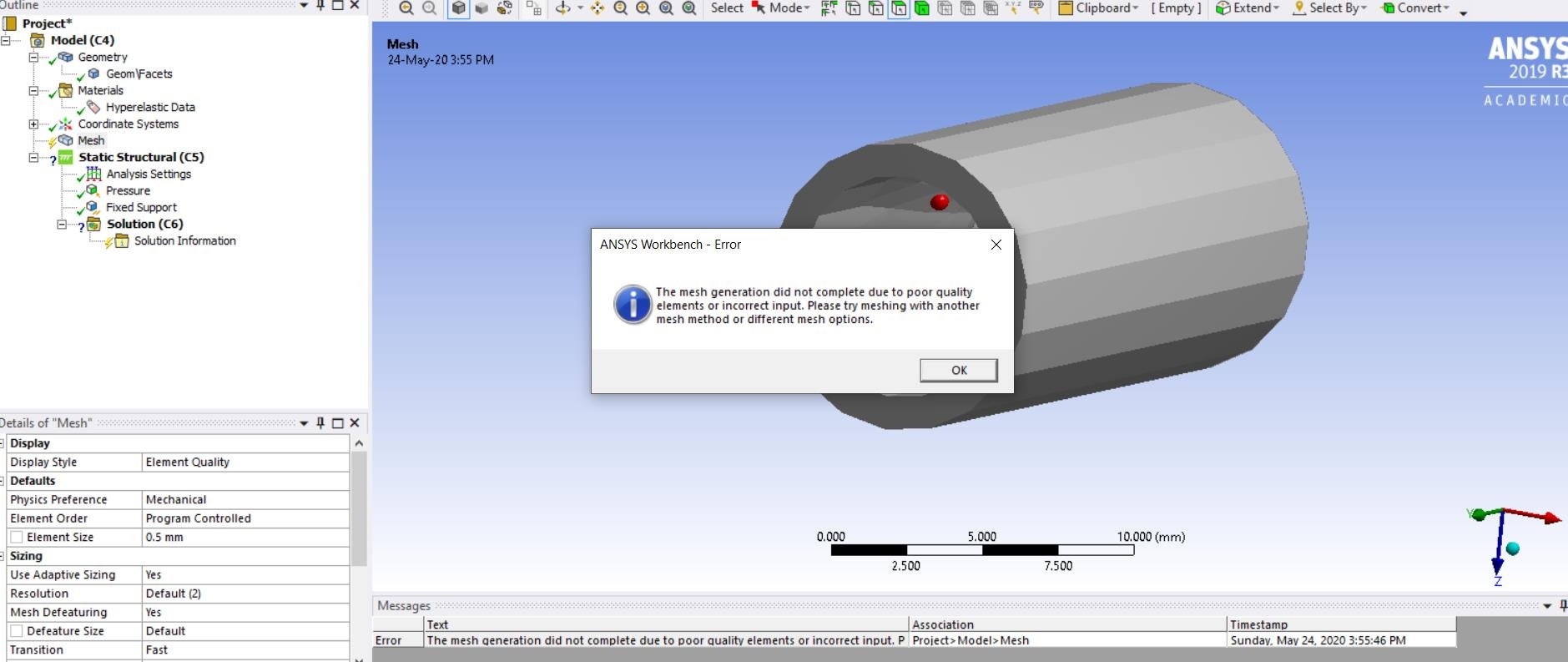Select the shaded exterior and edges view icon
This screenshot has height=662, width=1568.
pos(458,8)
